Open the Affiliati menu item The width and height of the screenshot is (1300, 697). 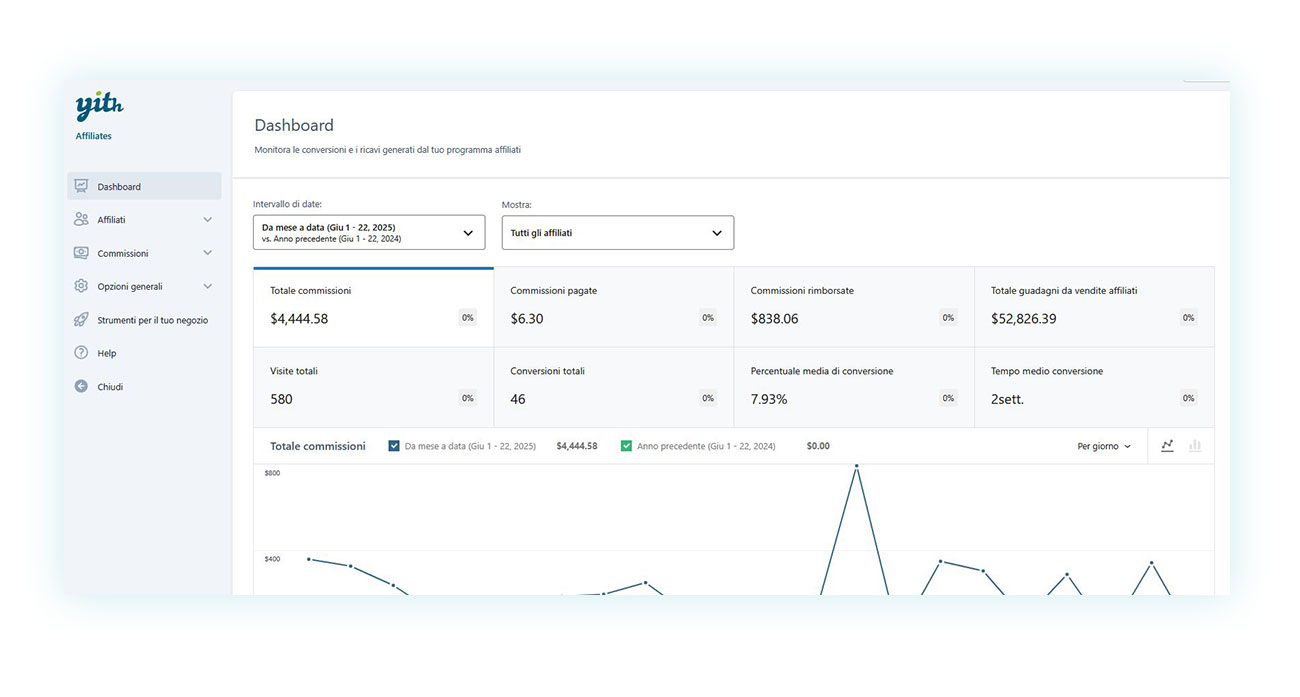tap(144, 220)
